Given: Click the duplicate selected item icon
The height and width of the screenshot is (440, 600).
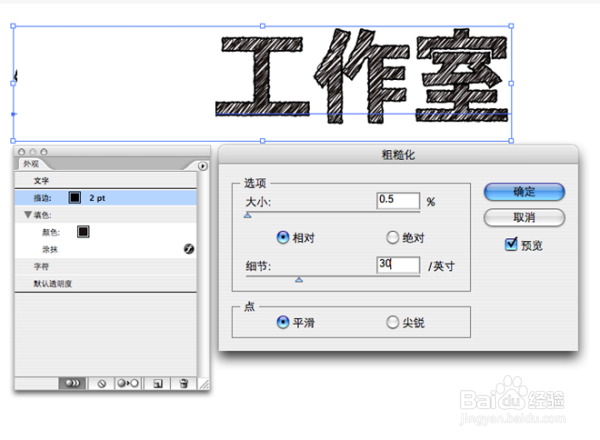Looking at the screenshot, I should [157, 383].
